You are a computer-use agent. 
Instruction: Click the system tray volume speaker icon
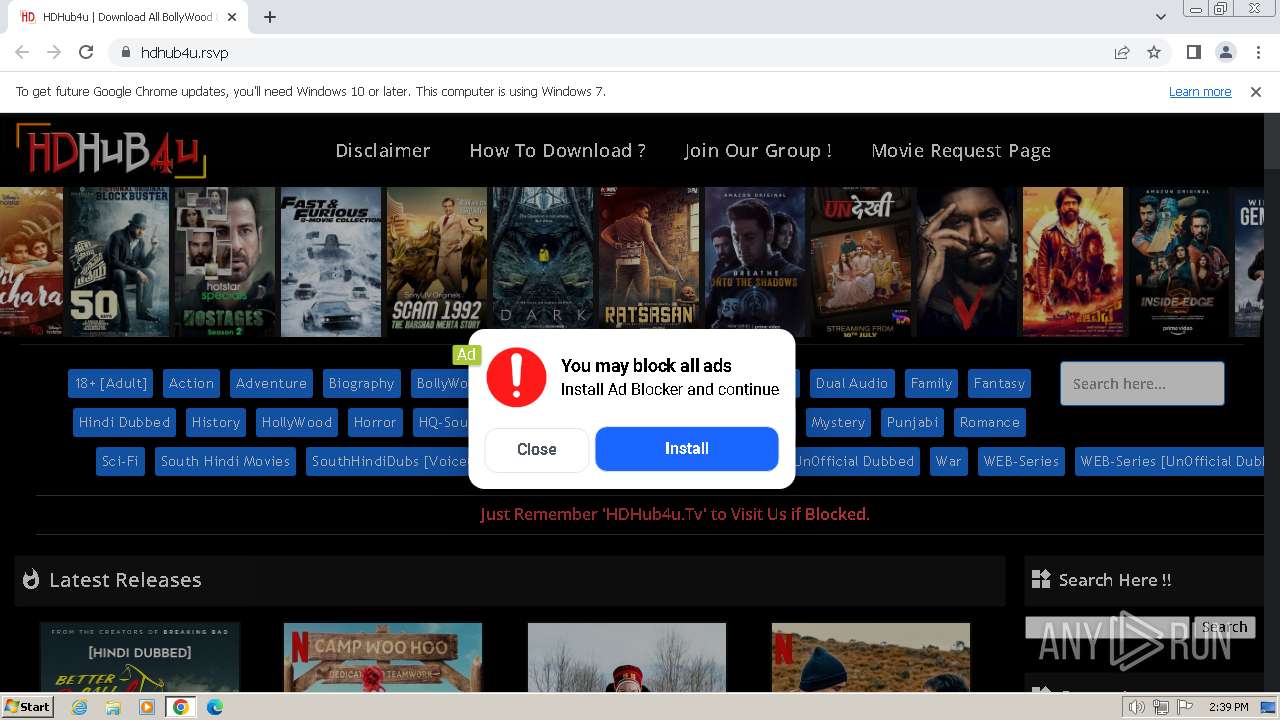(x=1136, y=707)
